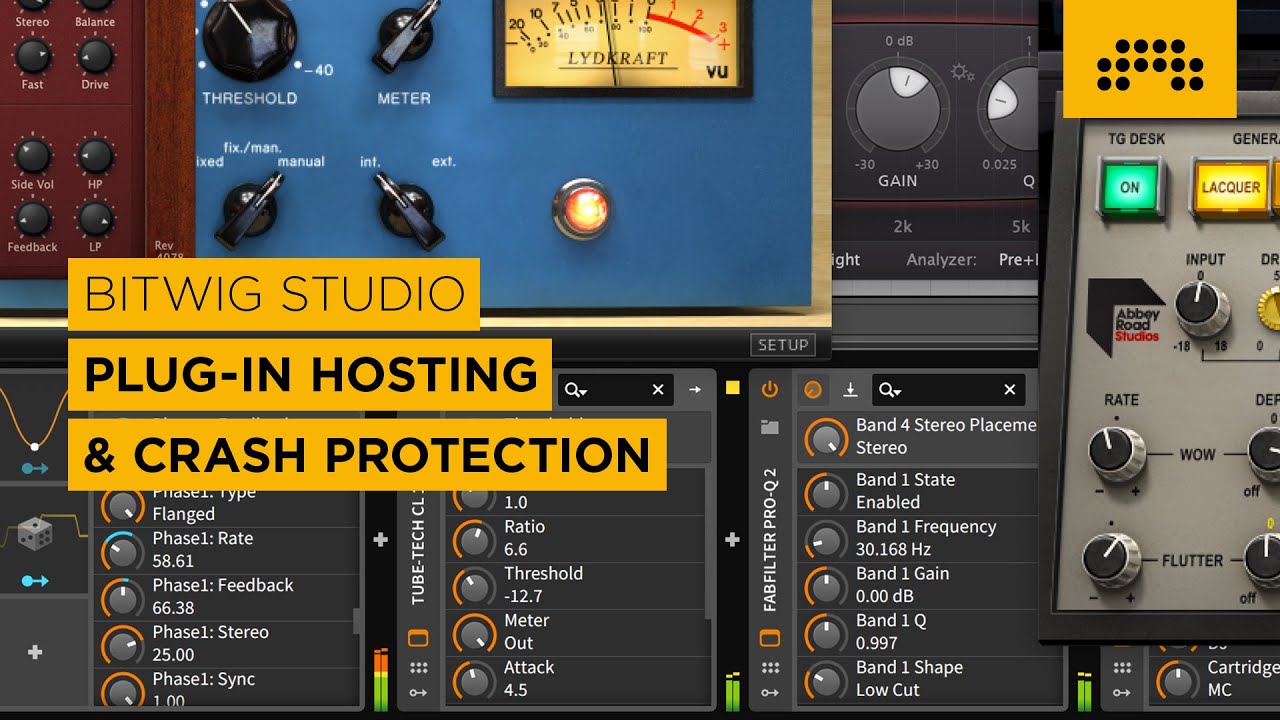The height and width of the screenshot is (720, 1280).
Task: Click the download arrow icon in FabFilter header
Action: pyautogui.click(x=850, y=390)
